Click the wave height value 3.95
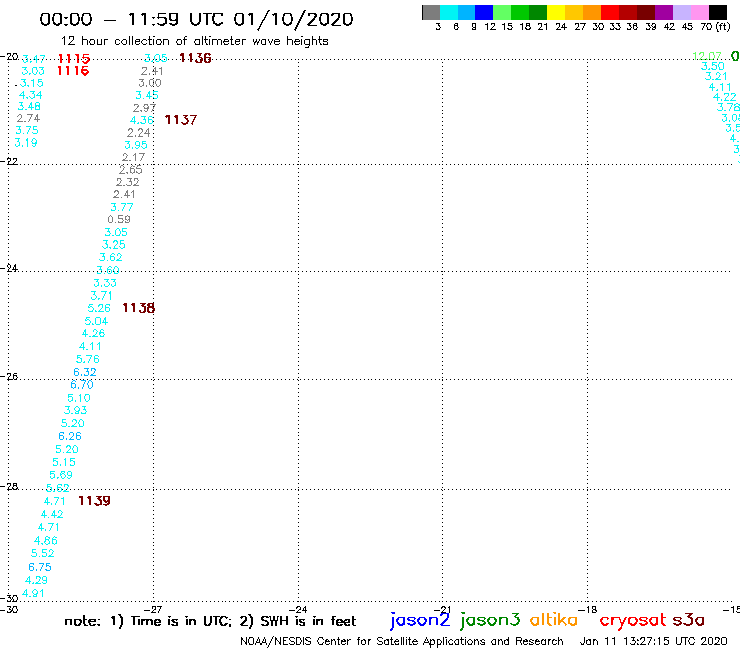Image resolution: width=740 pixels, height=650 pixels. (x=136, y=145)
